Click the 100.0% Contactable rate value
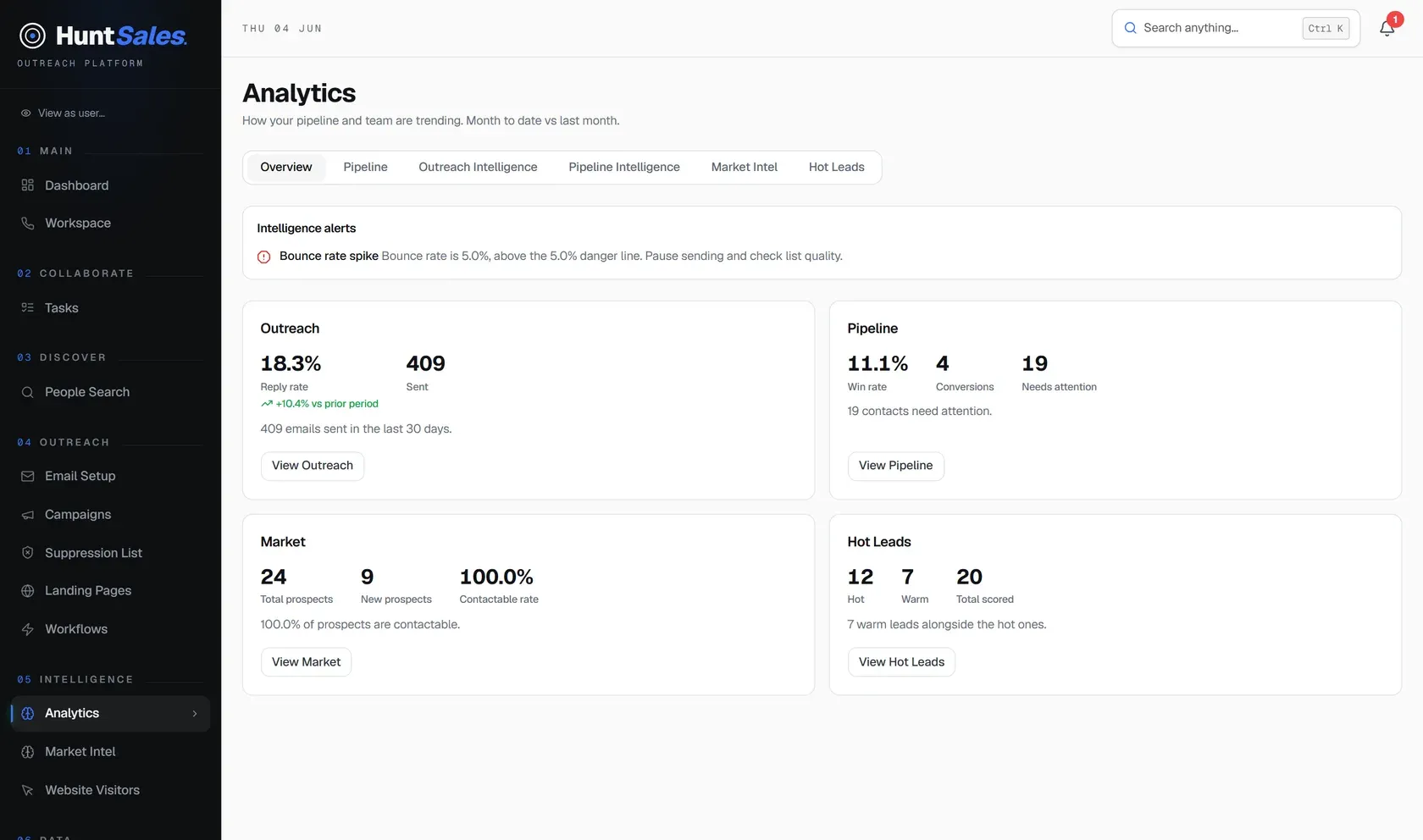Viewport: 1423px width, 840px height. pos(496,577)
